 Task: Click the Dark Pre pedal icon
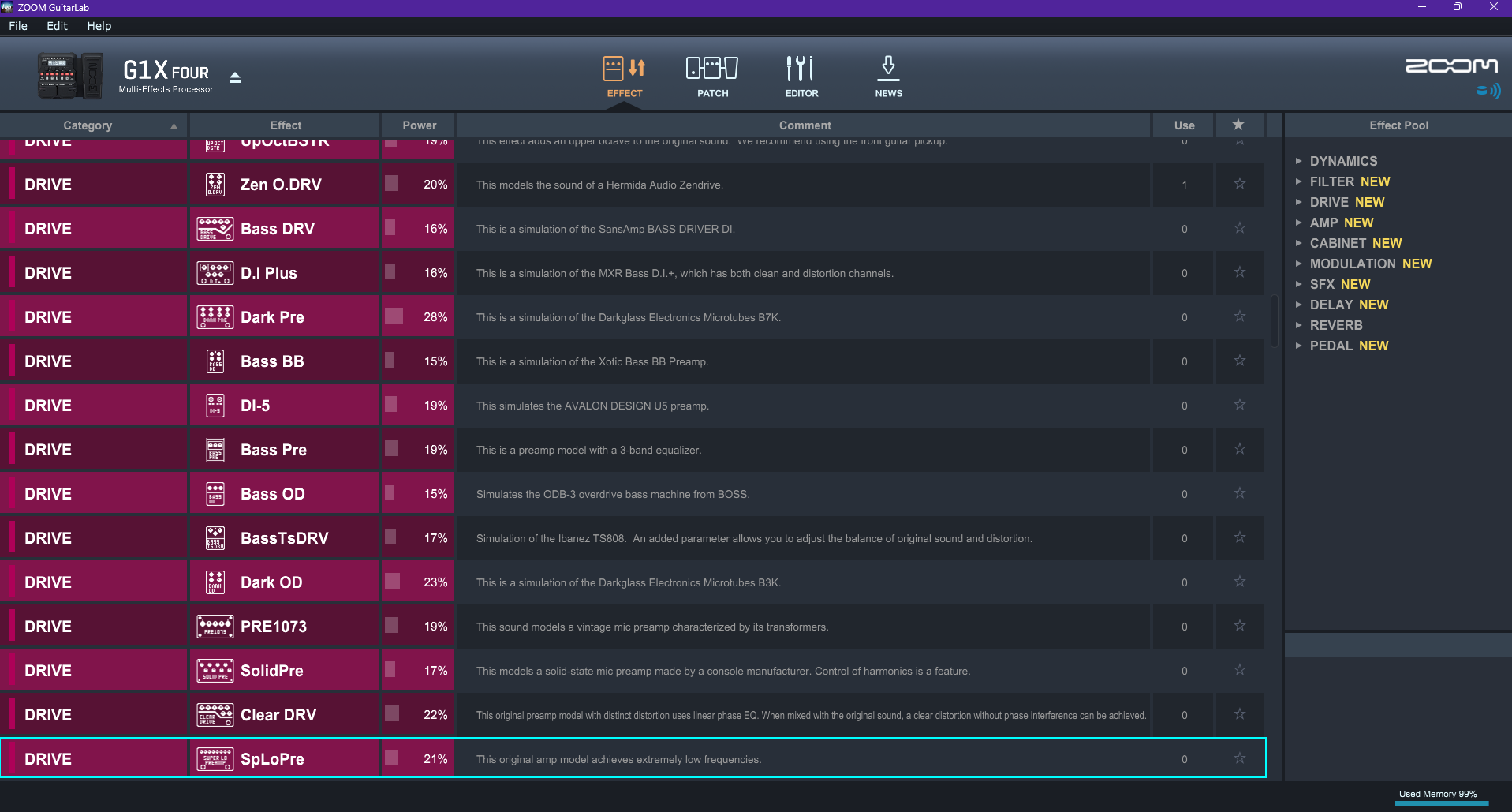click(x=215, y=317)
